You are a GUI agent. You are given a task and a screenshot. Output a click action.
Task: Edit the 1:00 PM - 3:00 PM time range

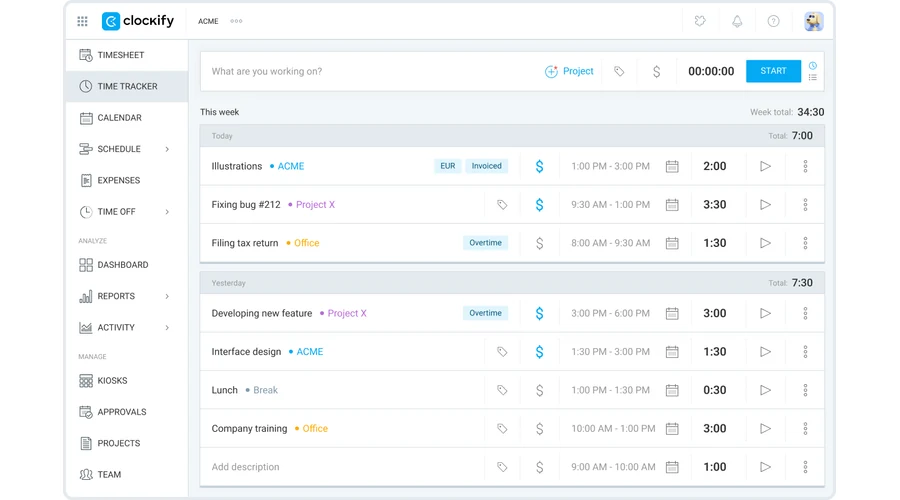610,166
